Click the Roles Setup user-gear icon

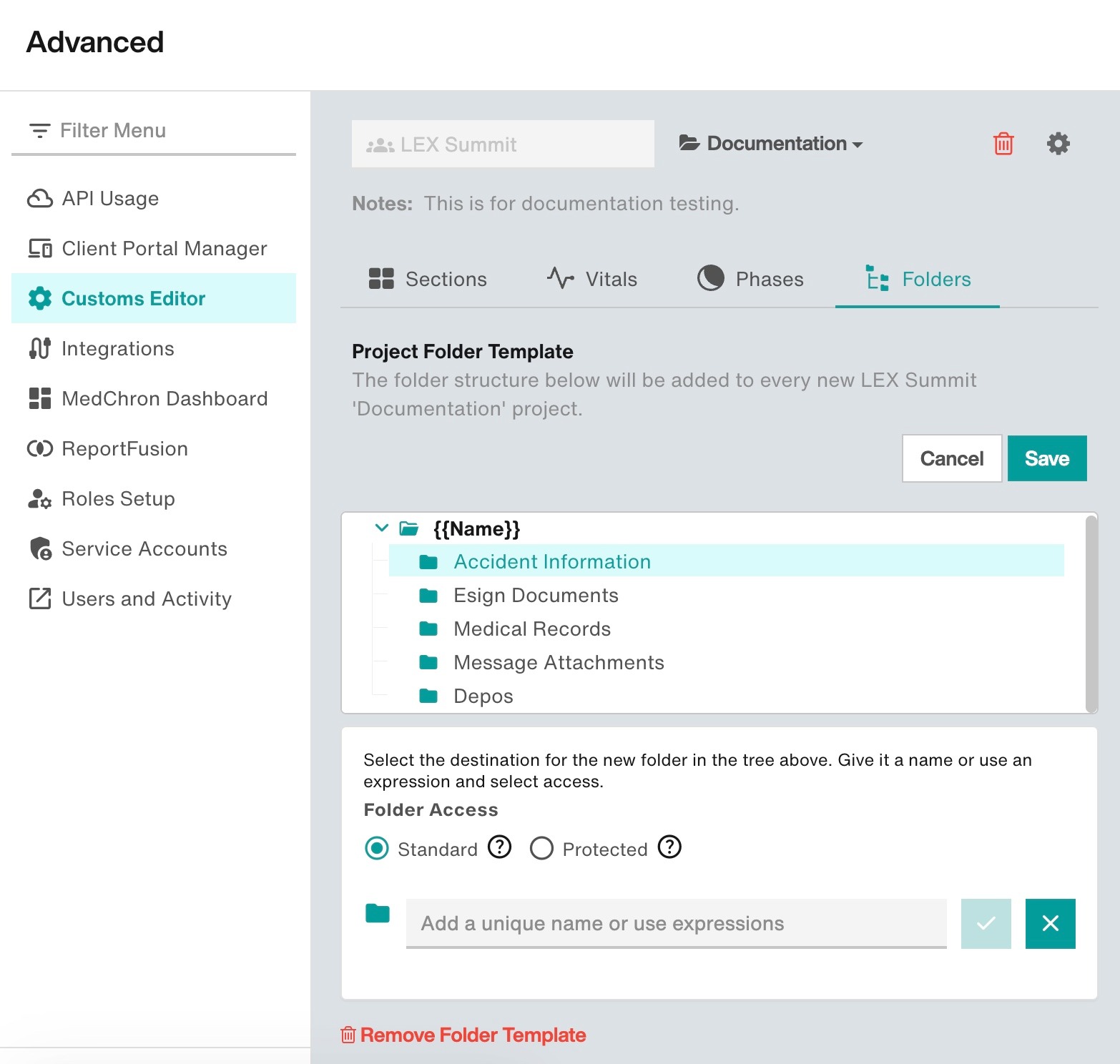40,498
